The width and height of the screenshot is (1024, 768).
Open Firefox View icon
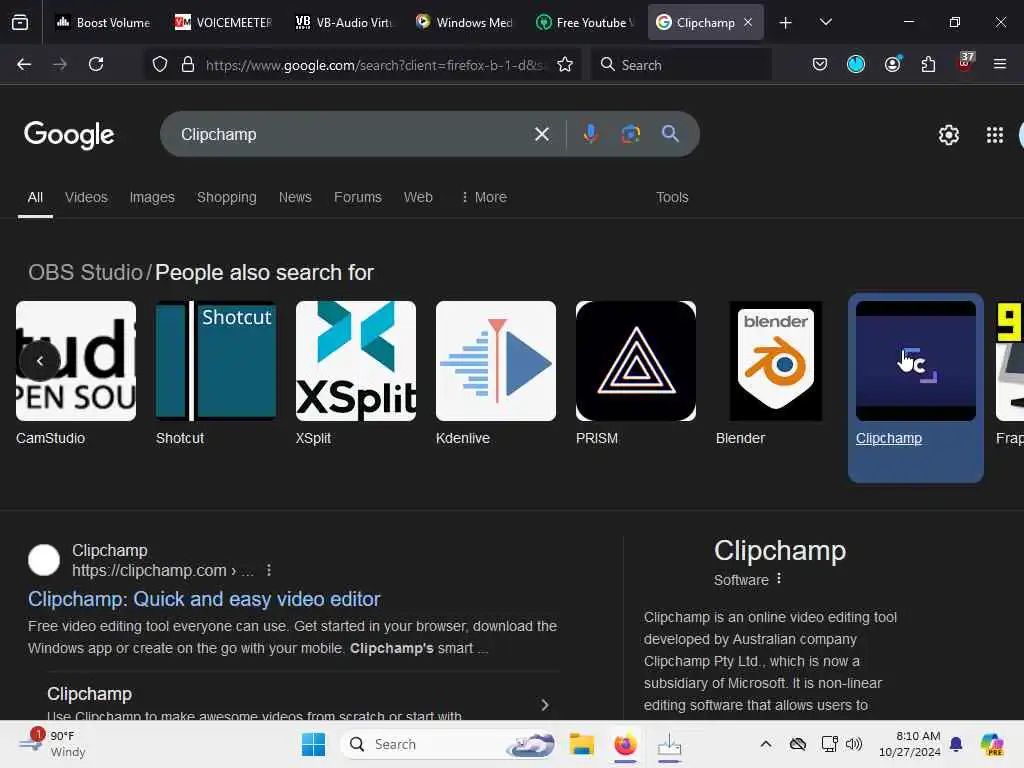(20, 22)
